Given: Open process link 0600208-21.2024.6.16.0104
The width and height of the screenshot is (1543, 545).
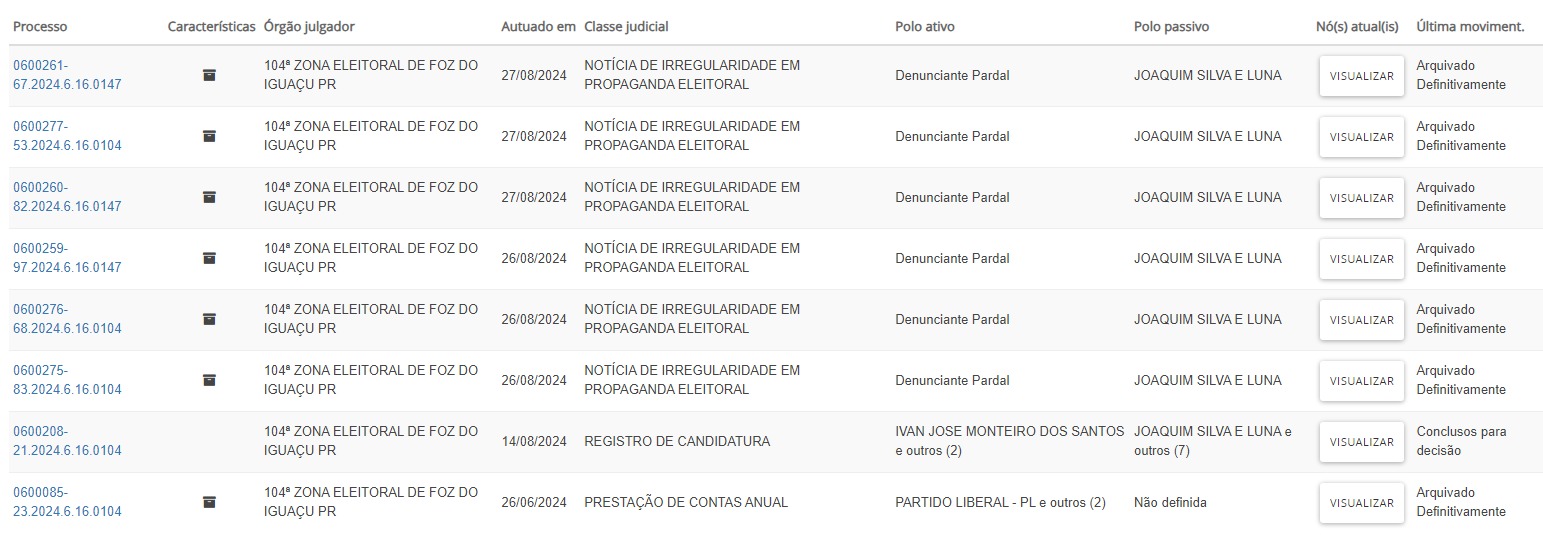Looking at the screenshot, I should pos(67,441).
